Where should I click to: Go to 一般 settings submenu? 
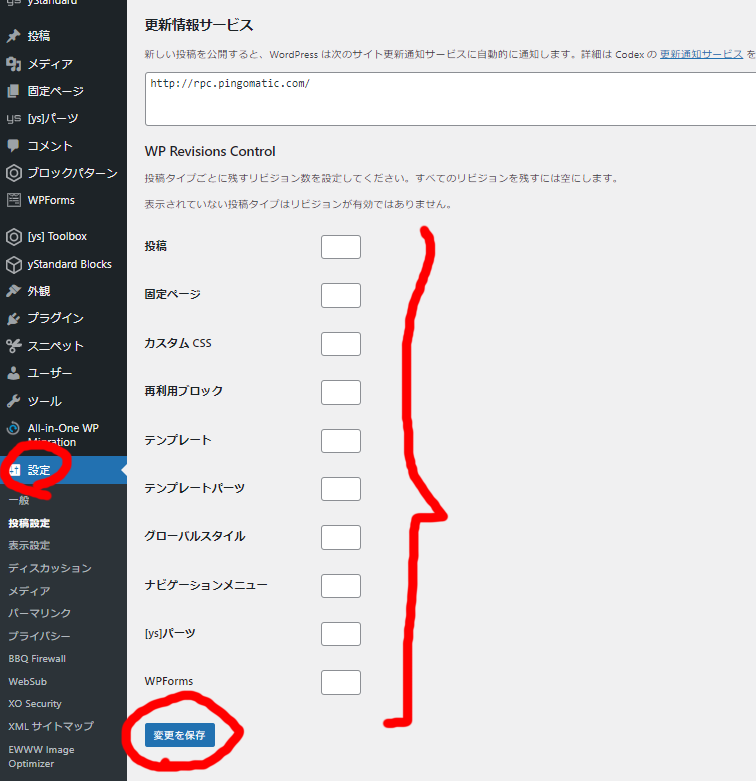[19, 500]
